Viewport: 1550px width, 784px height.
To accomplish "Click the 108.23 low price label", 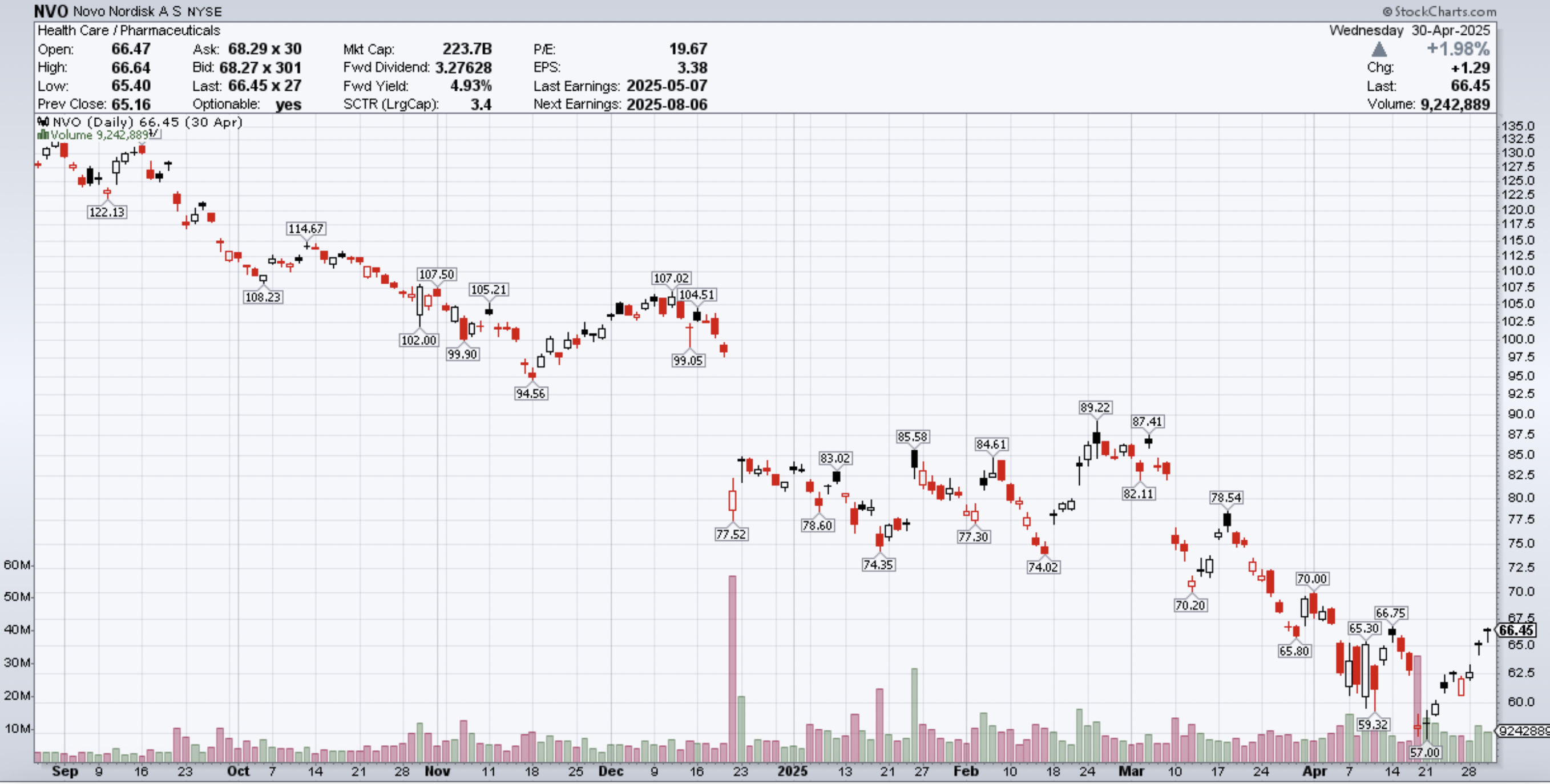I will (x=263, y=297).
